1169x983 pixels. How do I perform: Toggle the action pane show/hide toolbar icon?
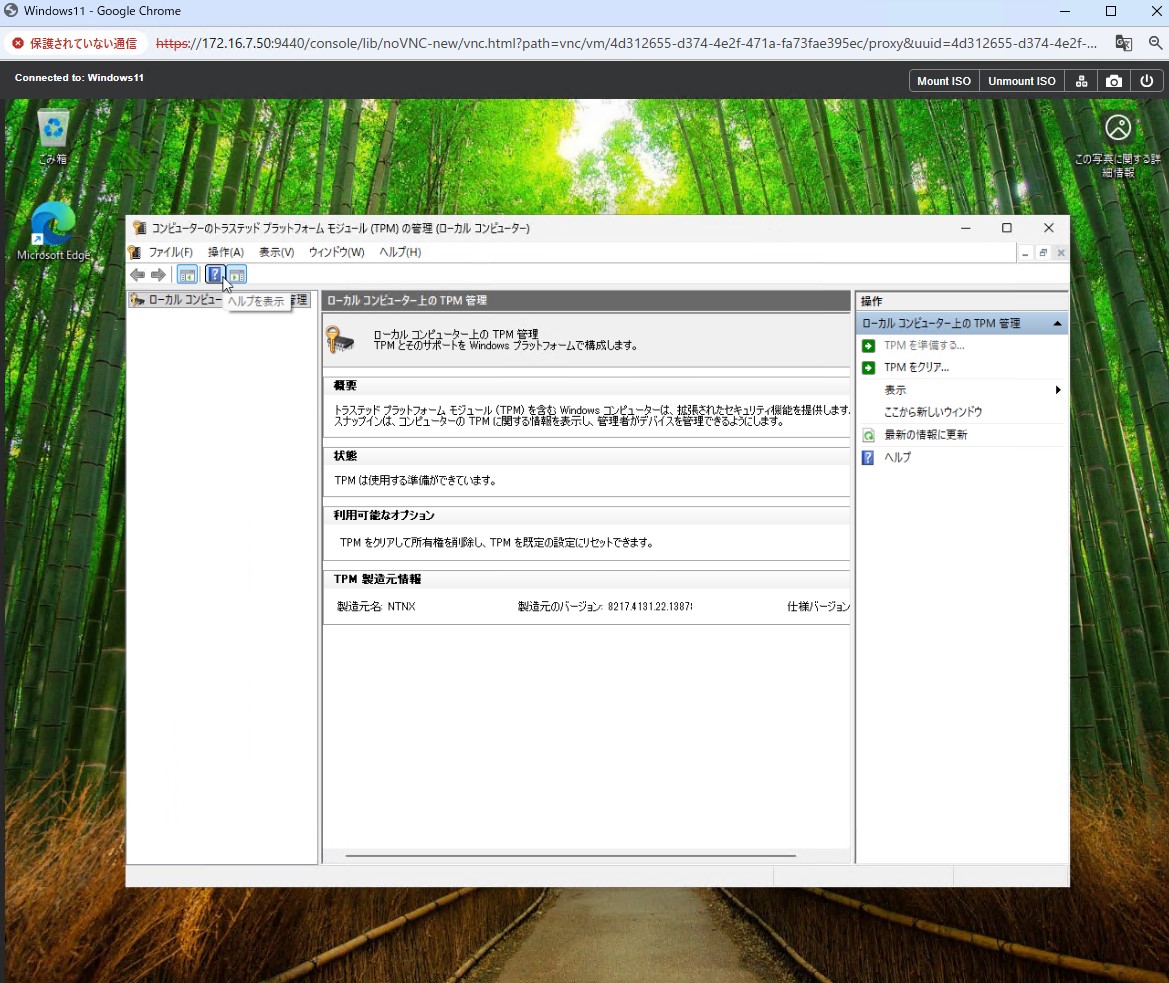(237, 275)
